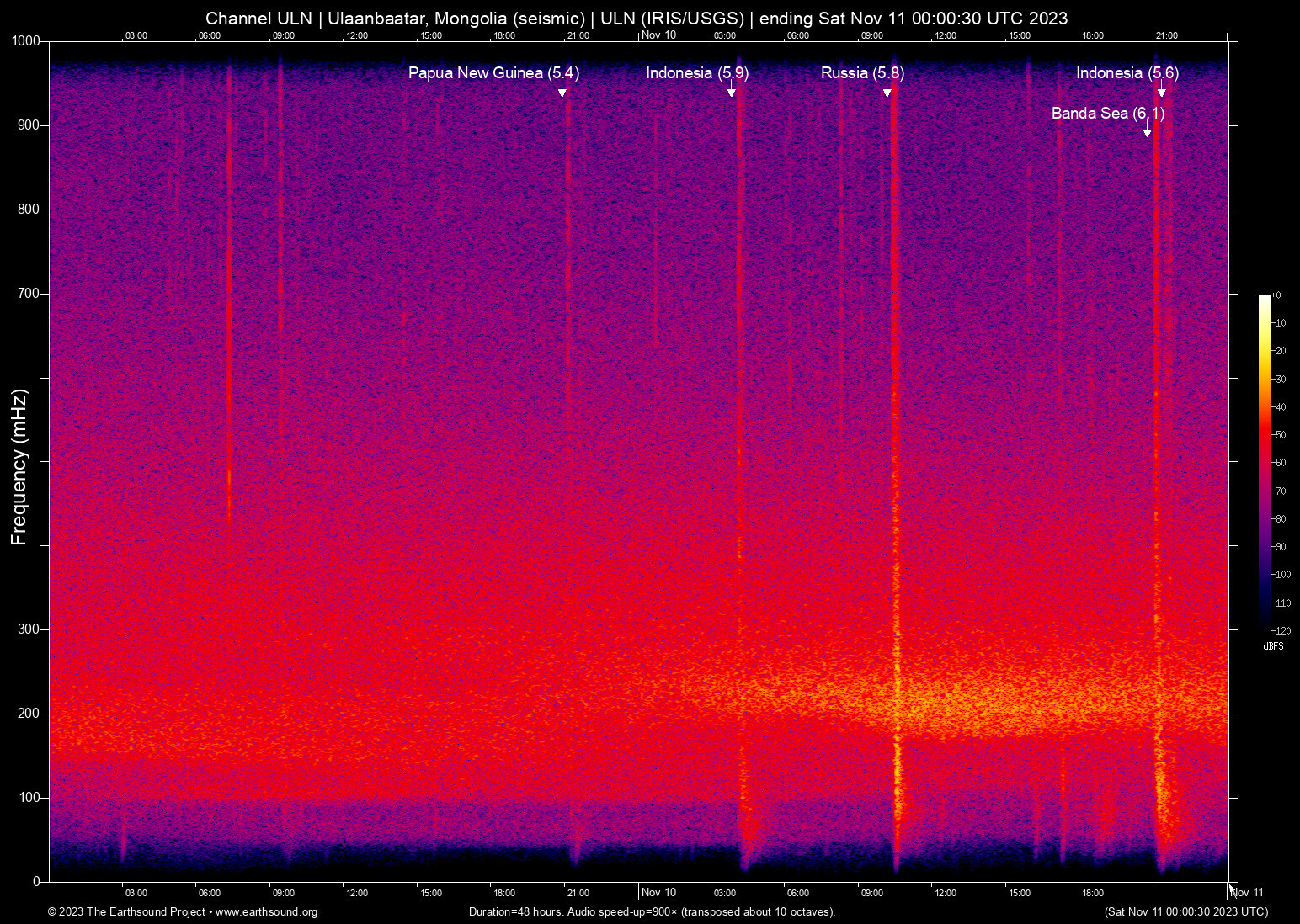Click the arrow marker under Banda Sea (6.1)
This screenshot has width=1300, height=924.
[x=1147, y=130]
